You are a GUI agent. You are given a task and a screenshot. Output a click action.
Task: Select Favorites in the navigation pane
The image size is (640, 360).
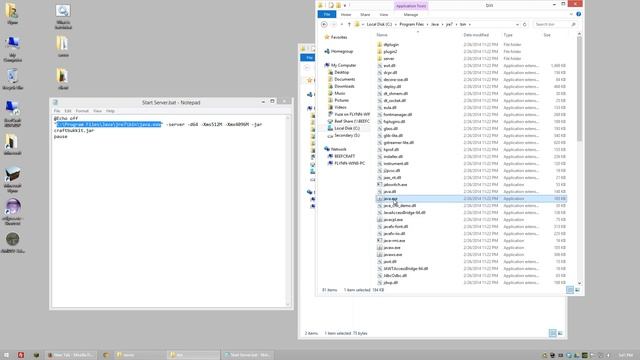pos(339,37)
